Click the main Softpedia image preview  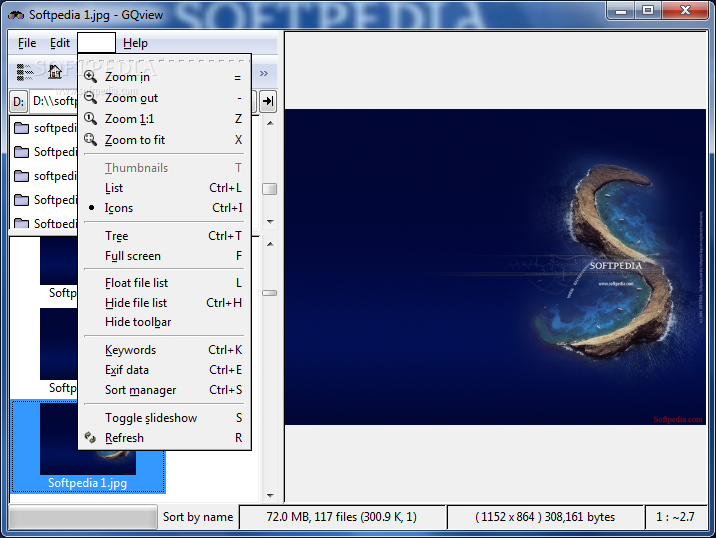click(x=495, y=267)
